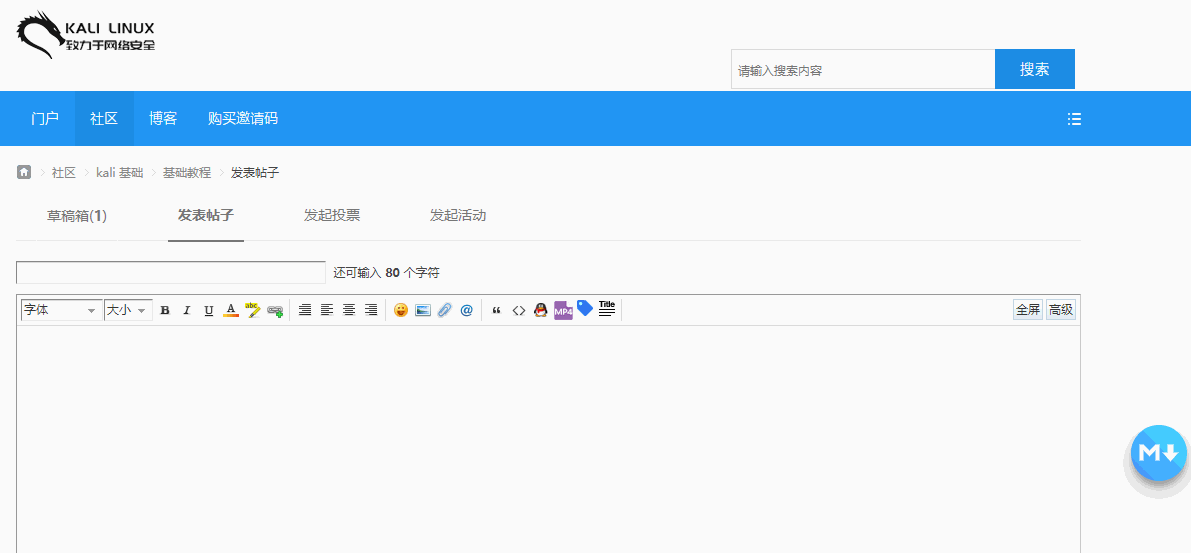The image size is (1191, 553).
Task: Switch to the 草稿箱(1) tab
Action: tap(77, 216)
